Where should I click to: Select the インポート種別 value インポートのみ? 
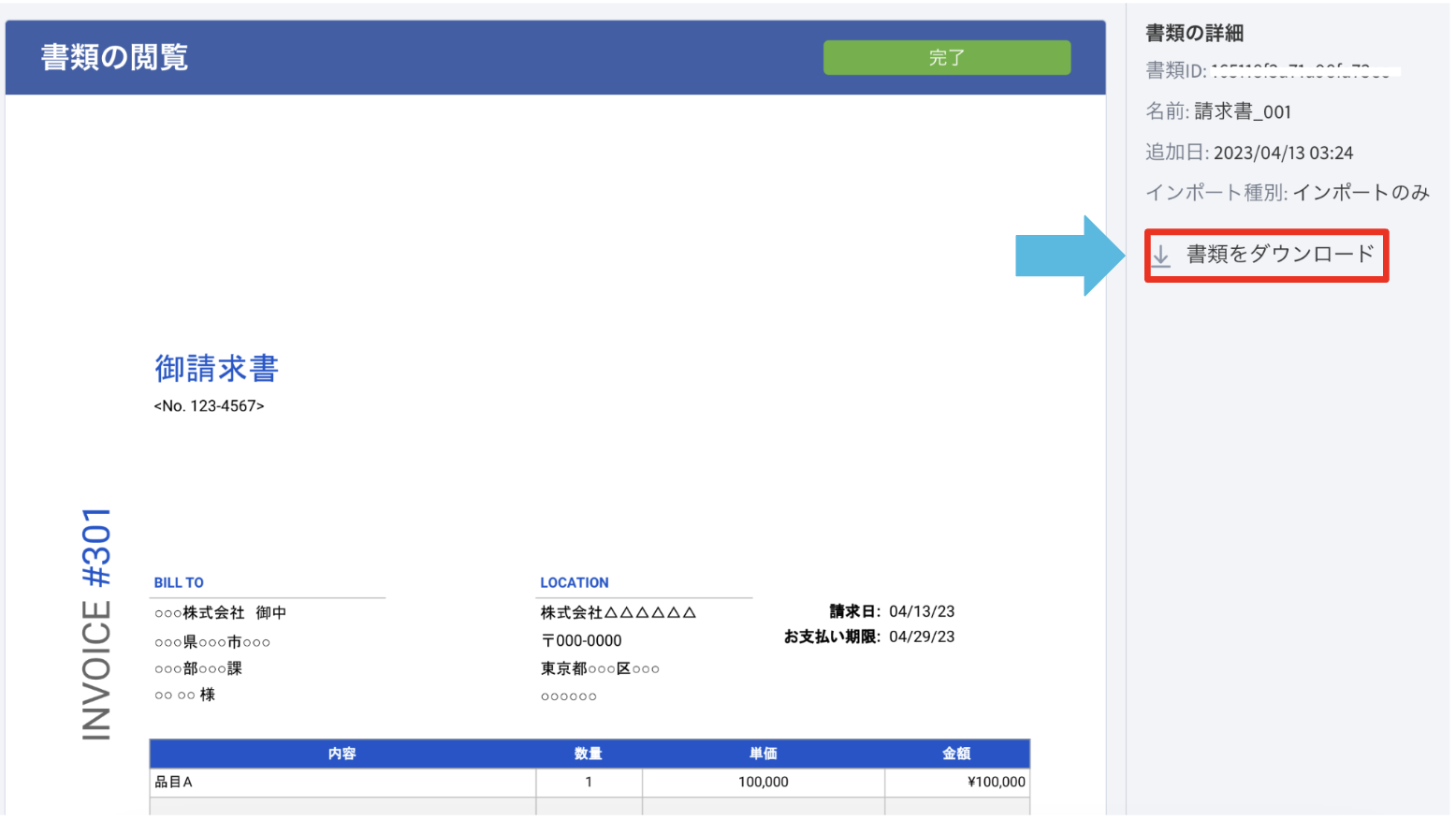click(1361, 193)
